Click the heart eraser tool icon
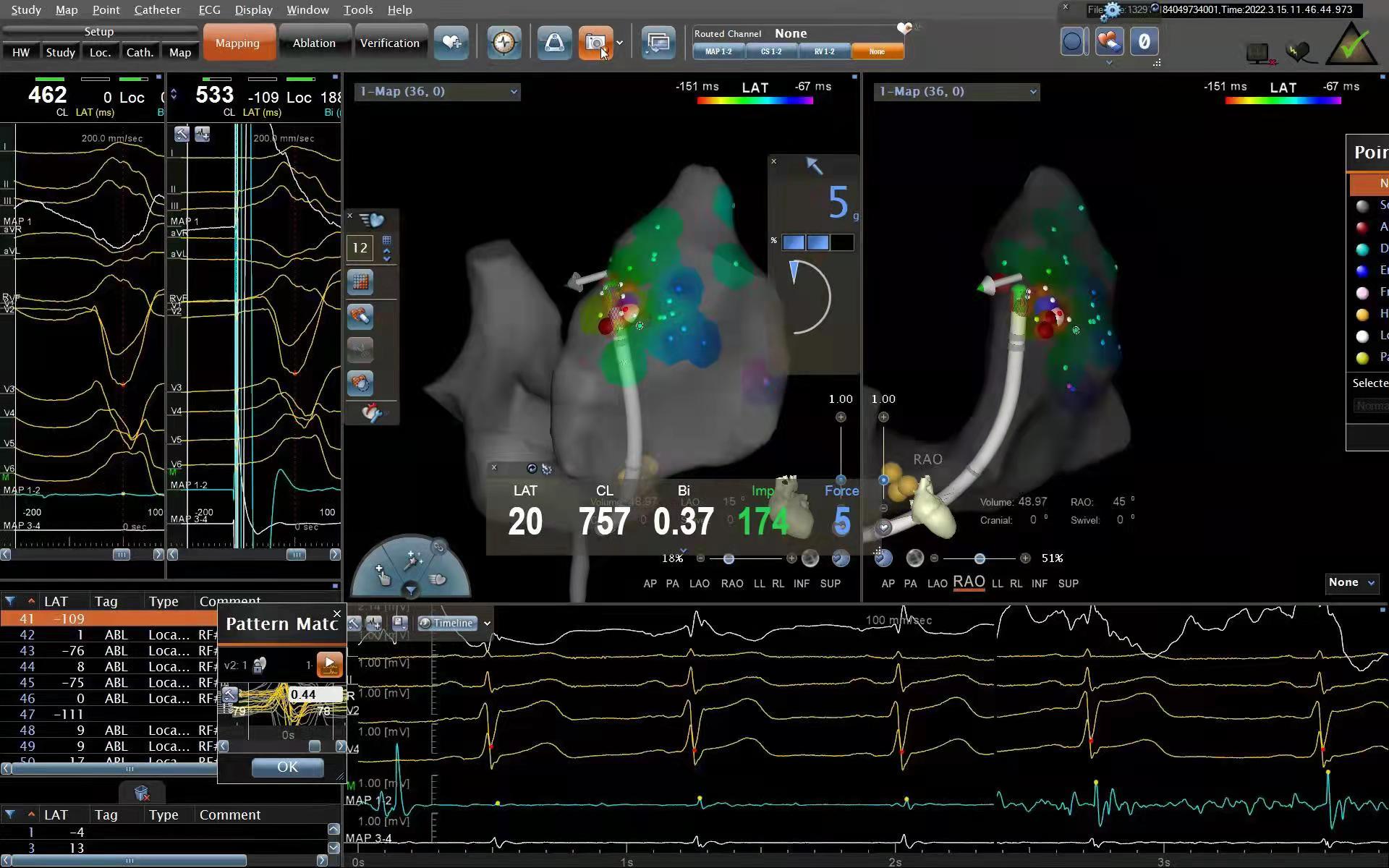Viewport: 1389px width, 868px height. click(360, 315)
